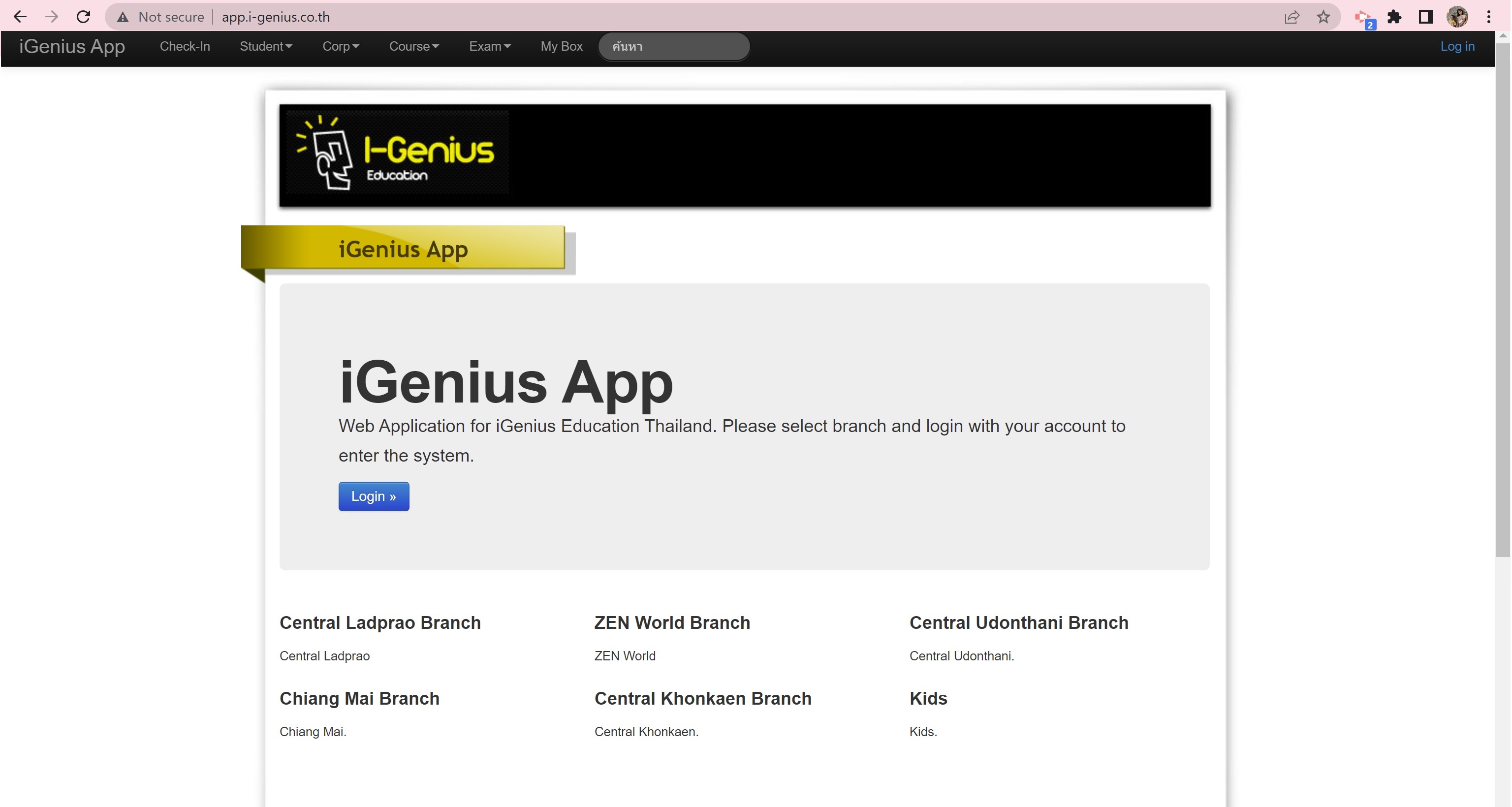Viewport: 1512px width, 807px height.
Task: Expand the Corp dropdown menu
Action: 341,46
